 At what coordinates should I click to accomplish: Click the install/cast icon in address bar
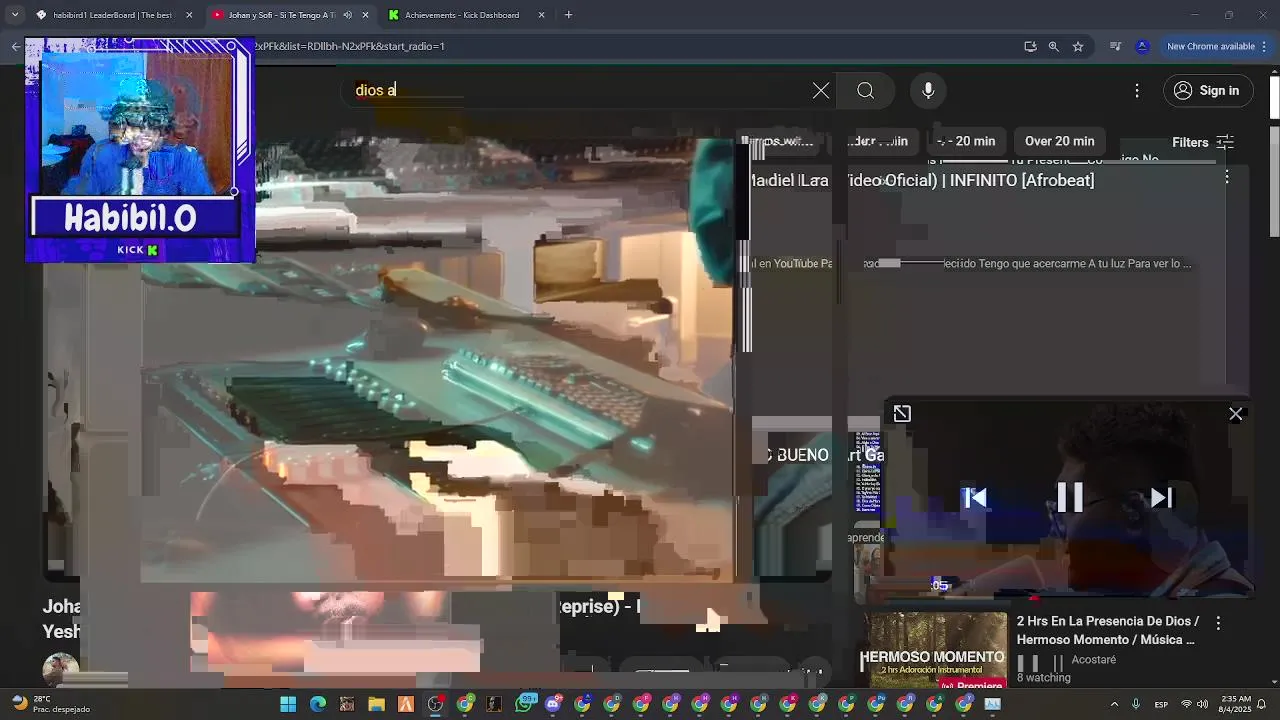click(x=1030, y=46)
